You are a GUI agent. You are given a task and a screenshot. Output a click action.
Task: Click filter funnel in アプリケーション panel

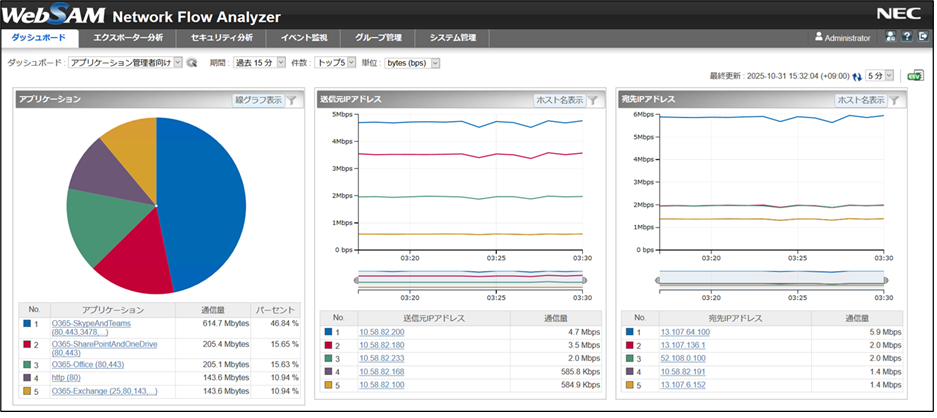[x=292, y=100]
